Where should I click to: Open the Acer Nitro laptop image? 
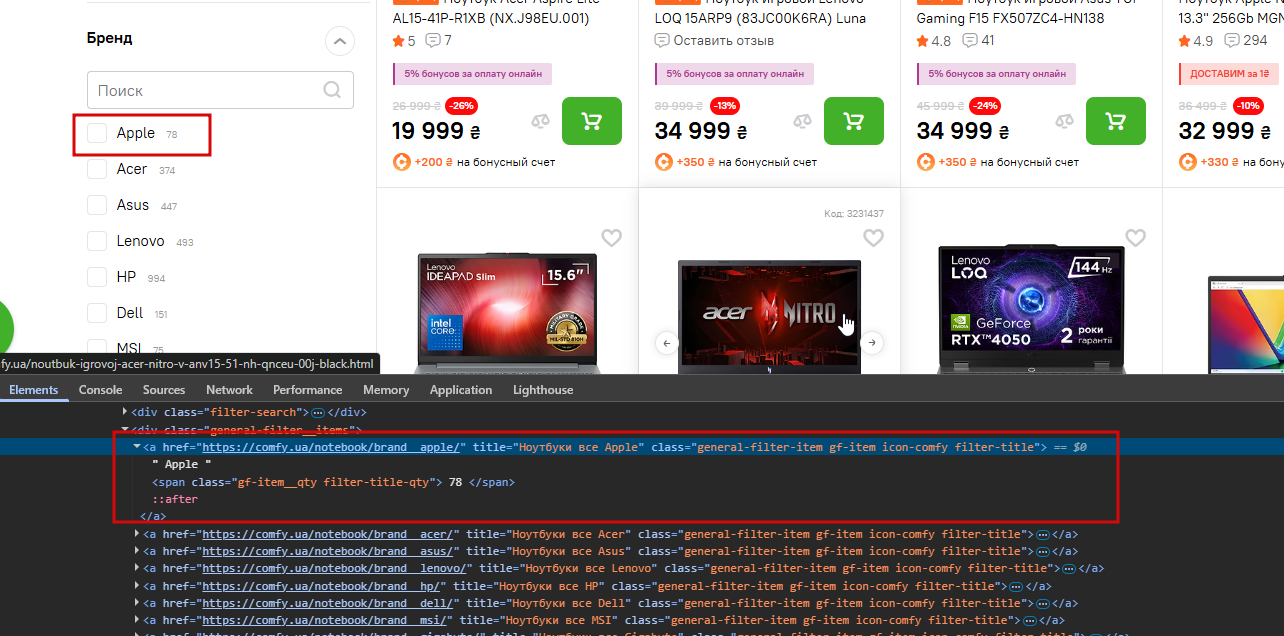click(x=769, y=317)
